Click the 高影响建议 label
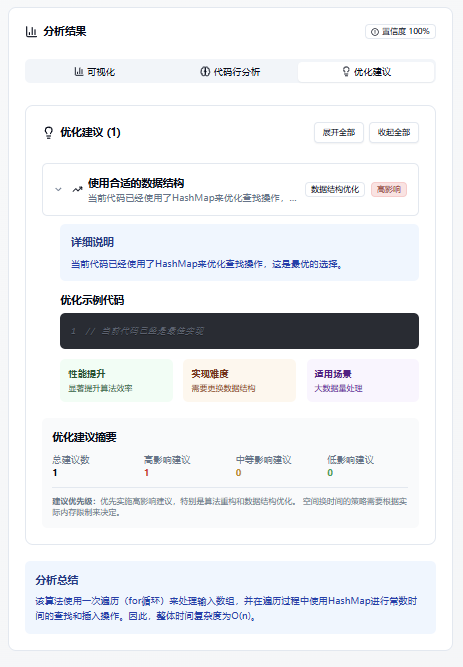 click(x=167, y=460)
